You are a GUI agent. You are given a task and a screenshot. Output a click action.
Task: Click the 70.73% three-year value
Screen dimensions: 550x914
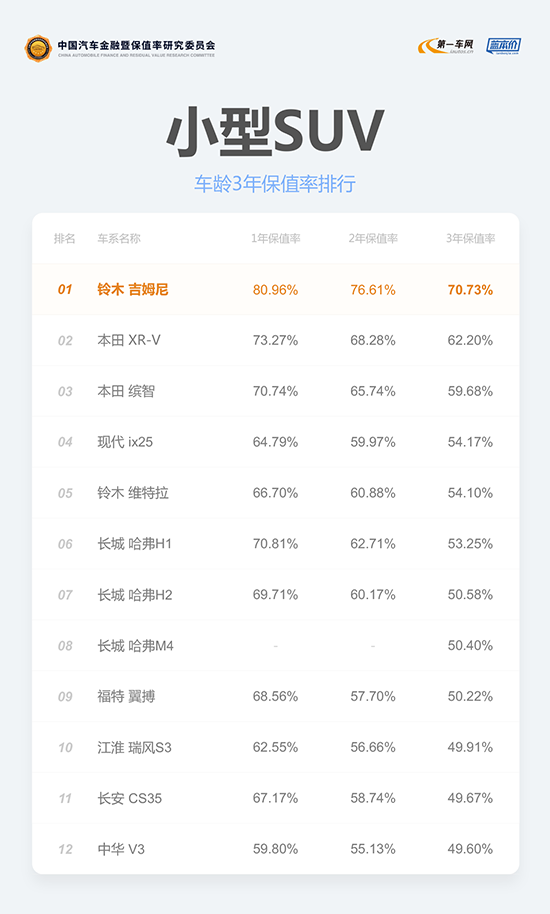click(x=470, y=290)
